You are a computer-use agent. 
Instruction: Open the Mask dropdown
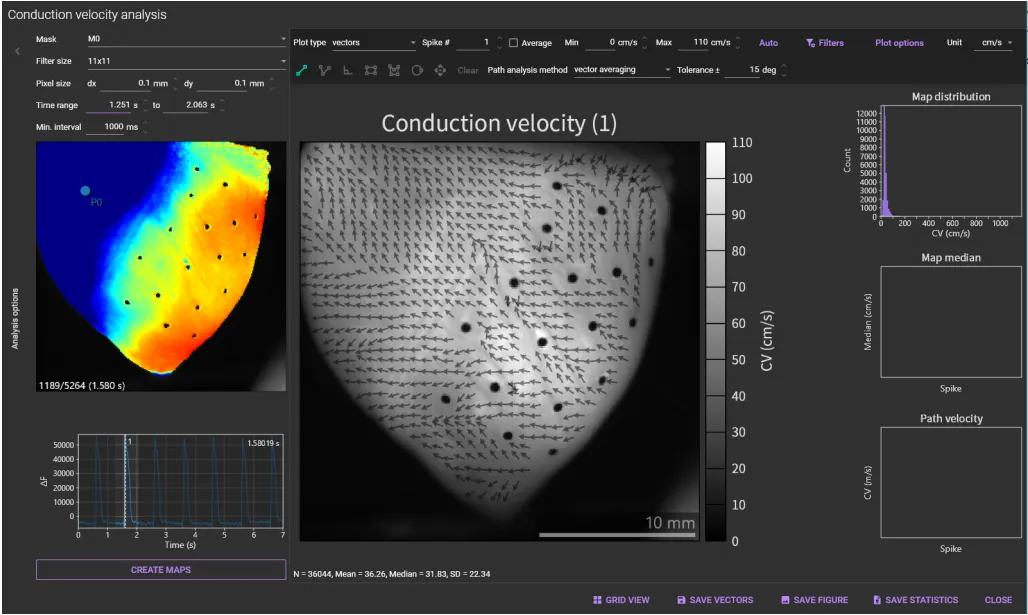click(x=186, y=39)
